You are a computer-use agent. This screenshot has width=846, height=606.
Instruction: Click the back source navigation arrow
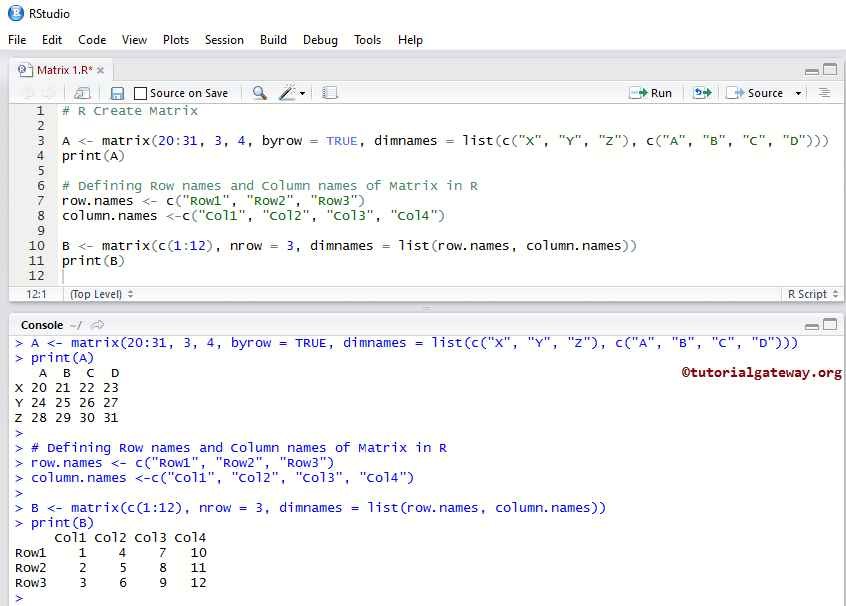27,92
